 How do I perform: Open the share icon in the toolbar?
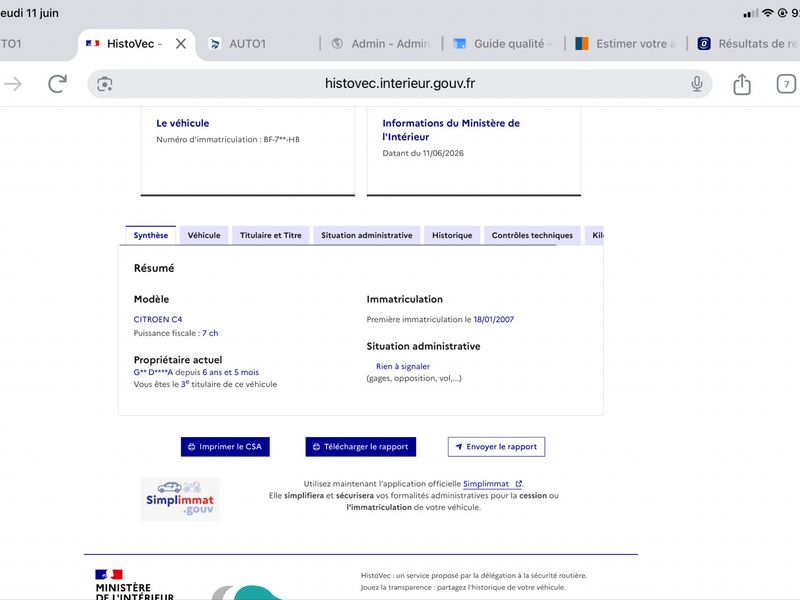(x=742, y=84)
